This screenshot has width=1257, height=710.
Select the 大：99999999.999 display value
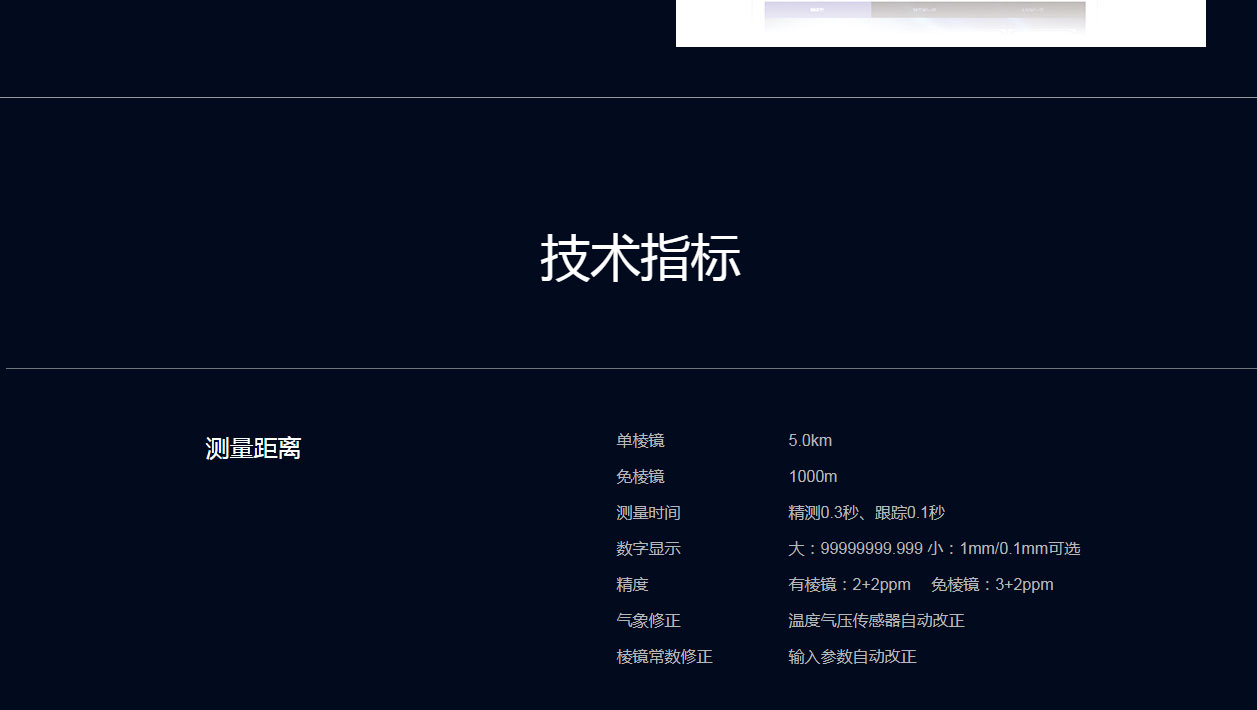click(x=855, y=549)
